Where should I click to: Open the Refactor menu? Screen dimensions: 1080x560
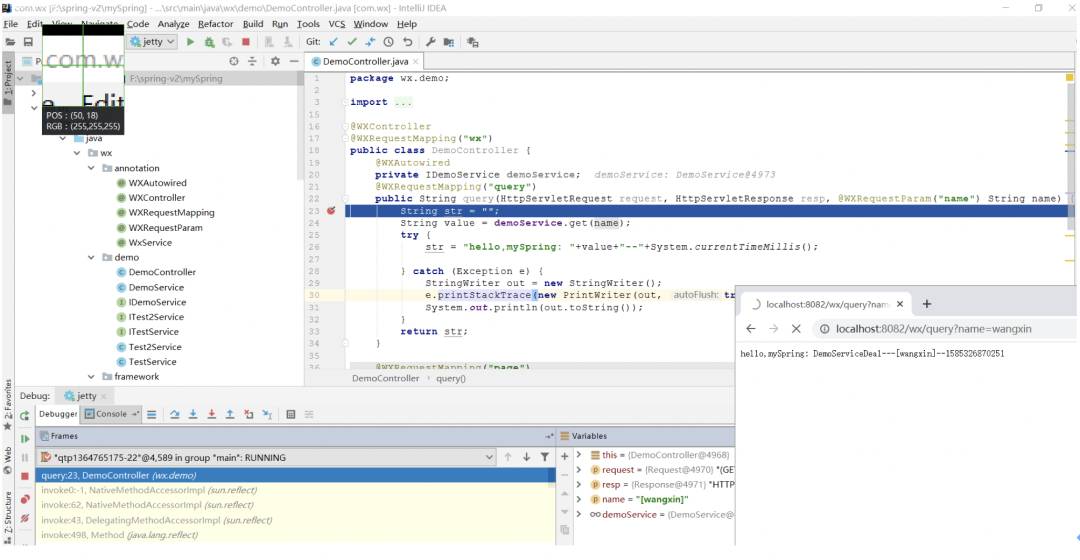pos(215,24)
